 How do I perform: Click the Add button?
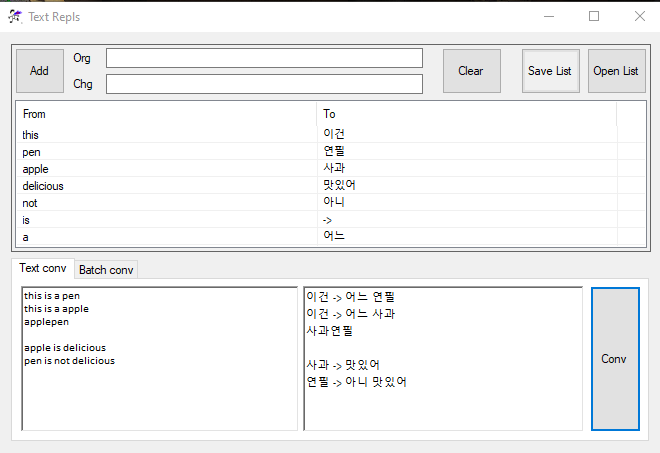click(40, 71)
